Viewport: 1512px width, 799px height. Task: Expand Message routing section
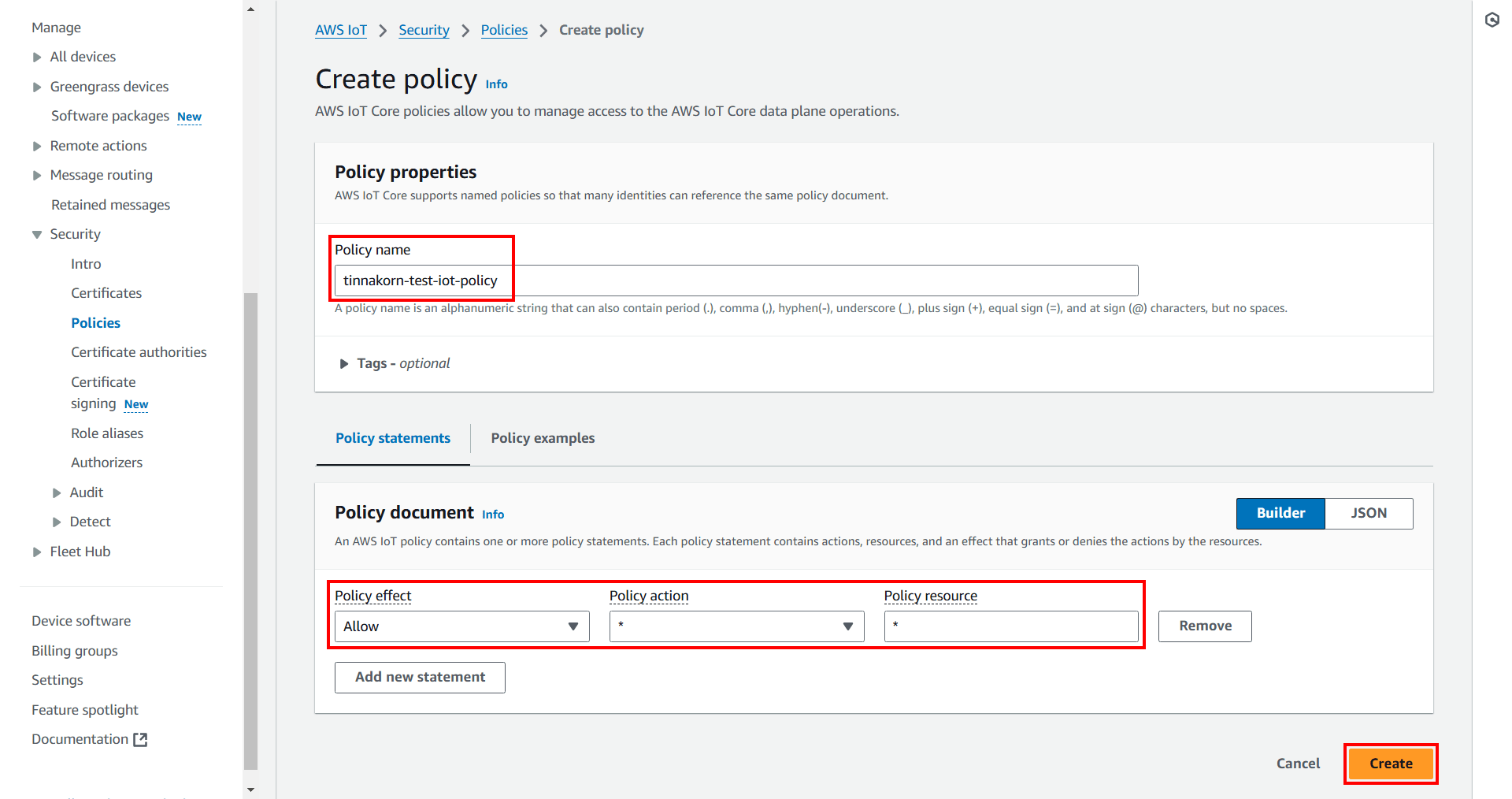pos(37,175)
